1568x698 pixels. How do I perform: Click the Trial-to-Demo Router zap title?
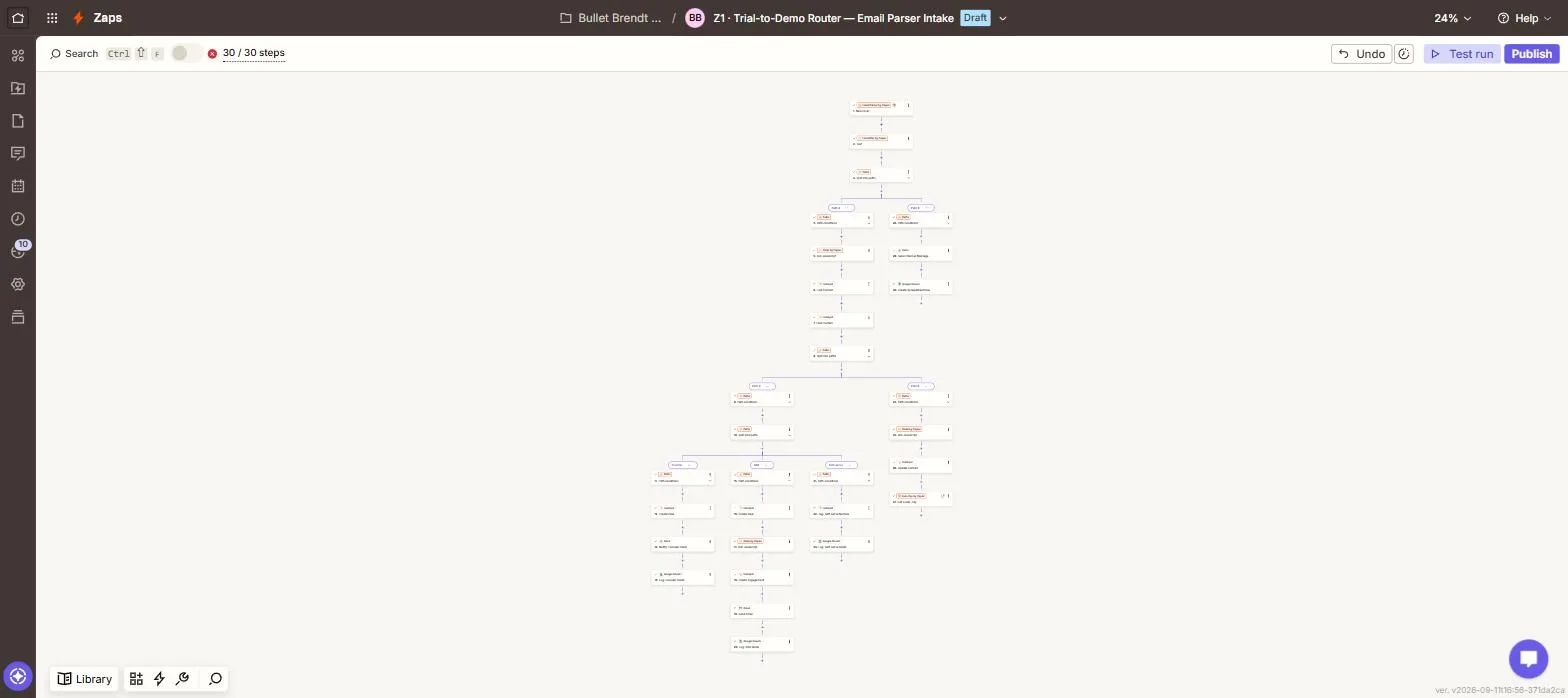(x=833, y=18)
